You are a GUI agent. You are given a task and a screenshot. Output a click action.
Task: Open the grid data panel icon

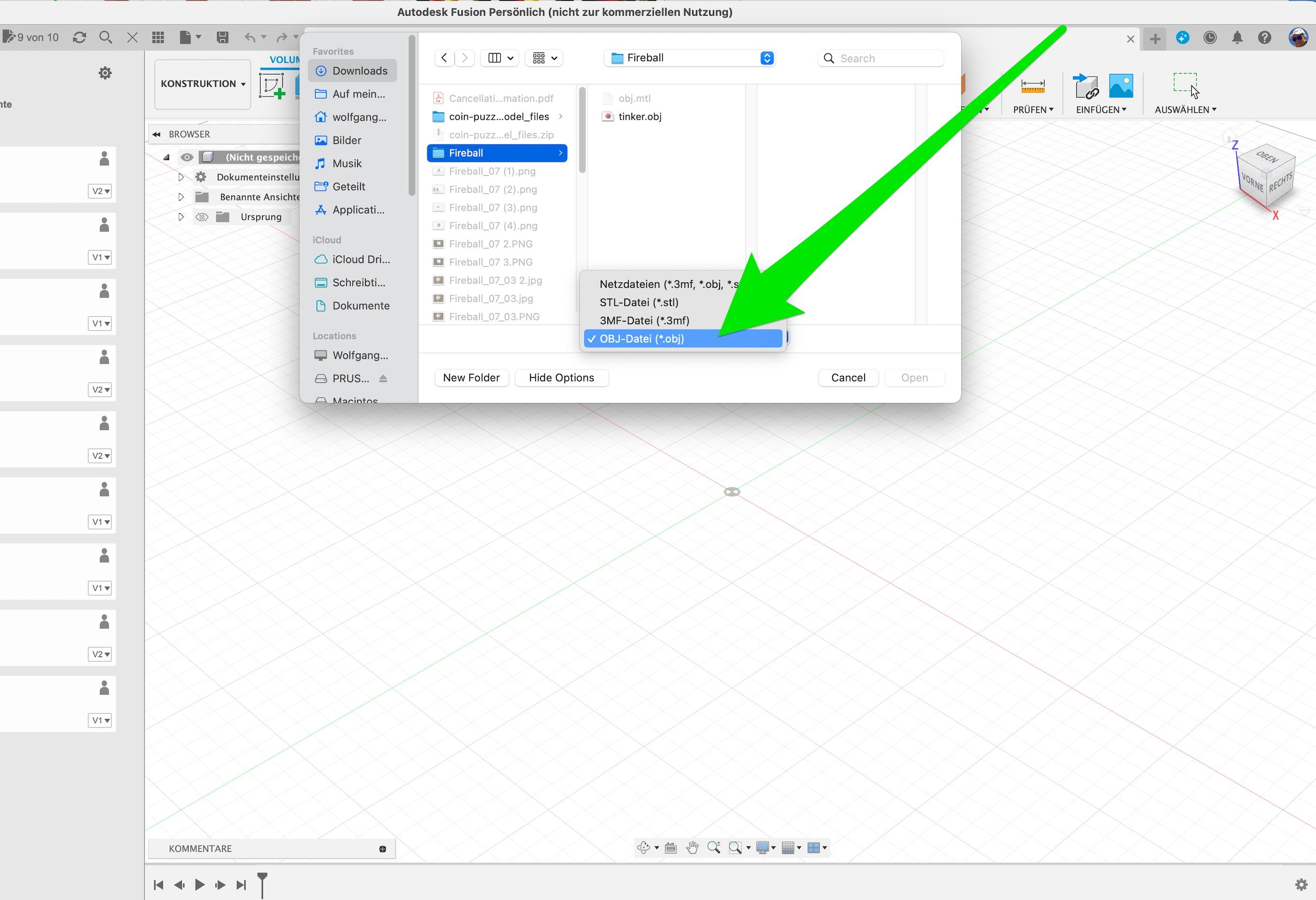pyautogui.click(x=159, y=37)
